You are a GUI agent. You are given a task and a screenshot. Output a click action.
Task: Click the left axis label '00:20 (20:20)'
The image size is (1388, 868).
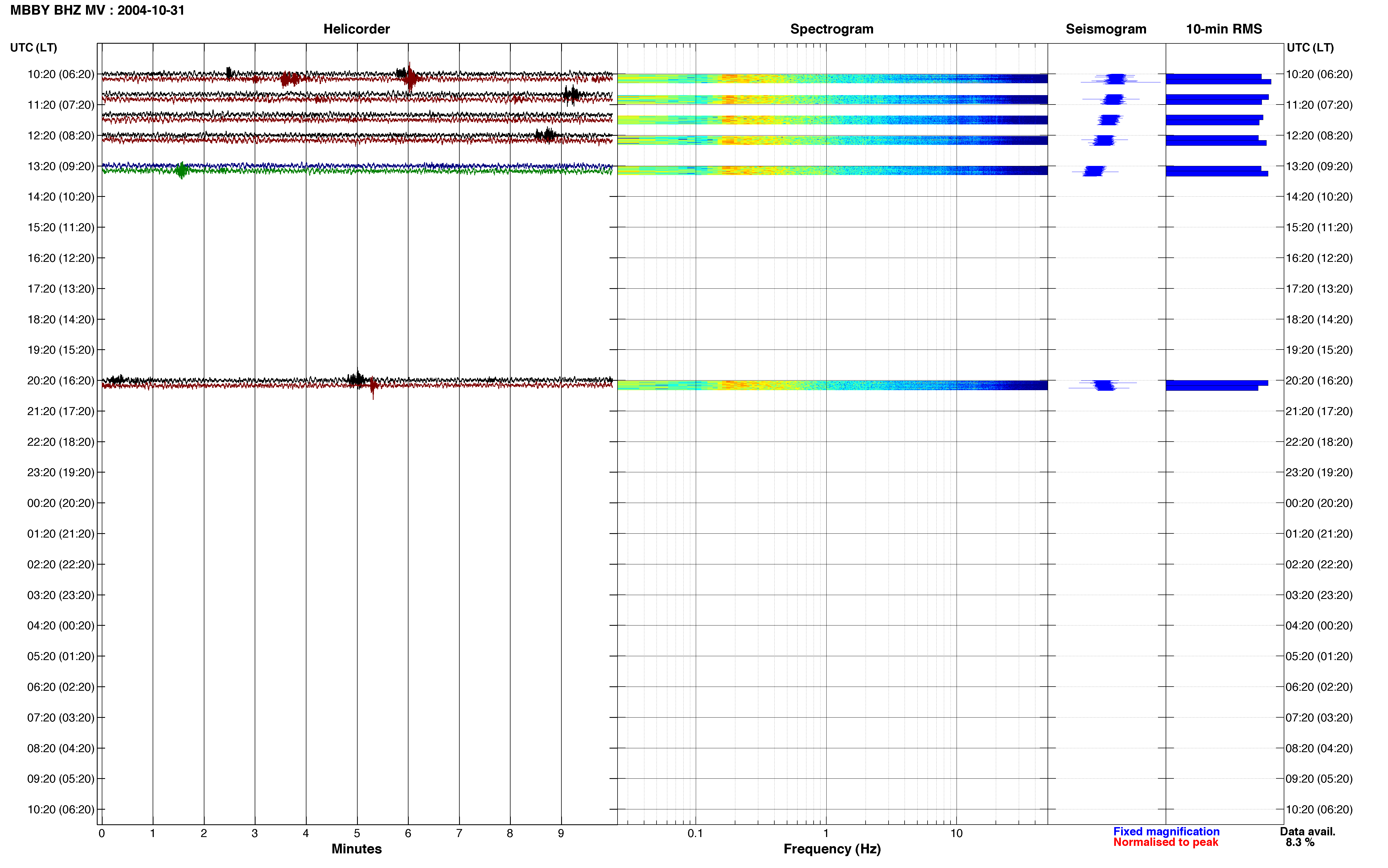pos(61,503)
